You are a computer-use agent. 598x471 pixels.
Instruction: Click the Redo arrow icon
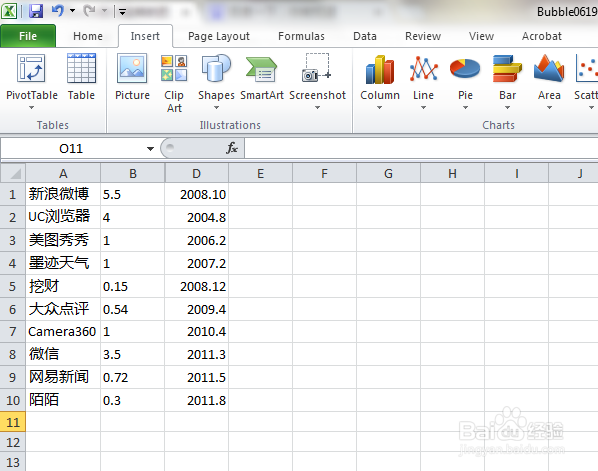click(89, 11)
